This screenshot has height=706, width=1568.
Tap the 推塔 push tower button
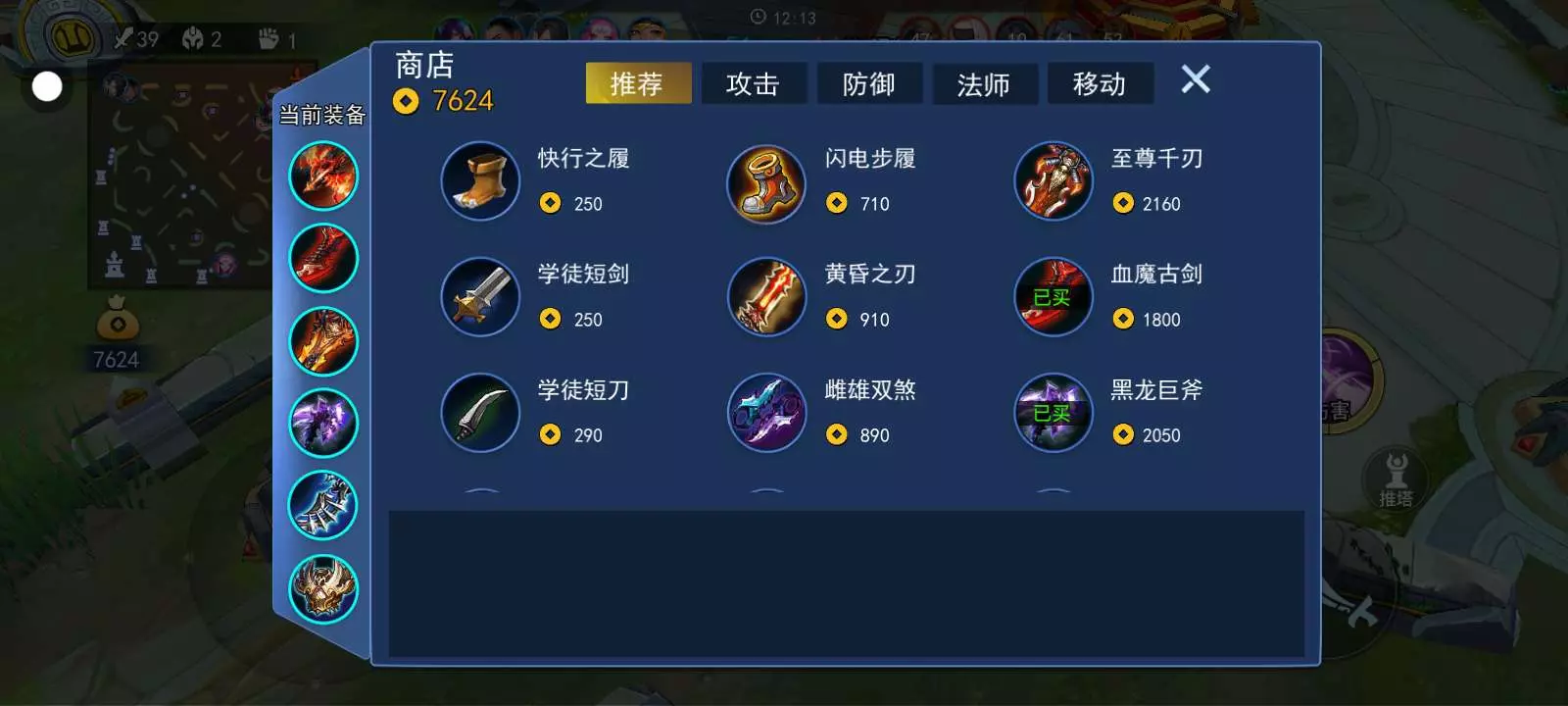[x=1396, y=479]
